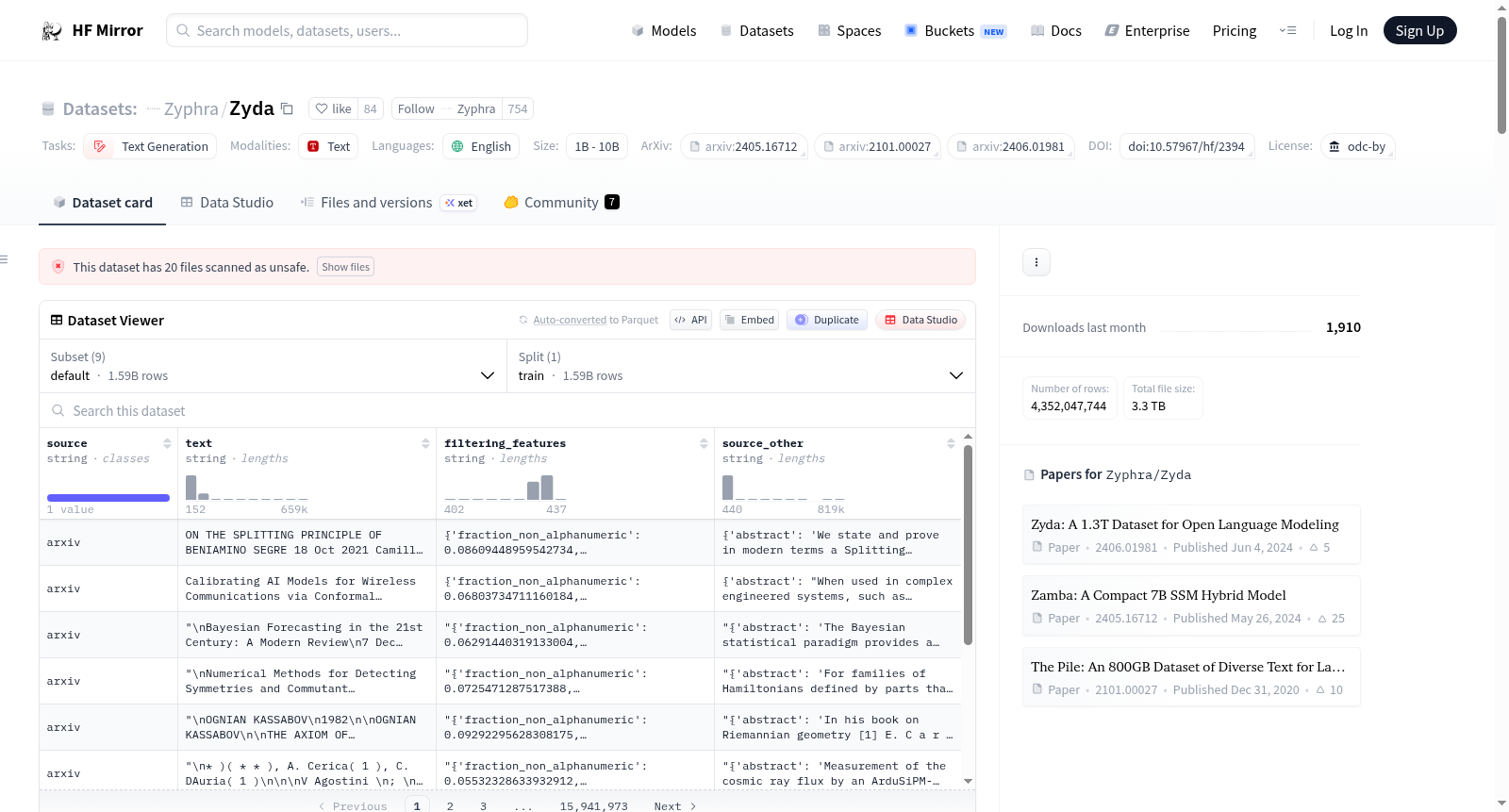
Task: Sort the text column
Action: pyautogui.click(x=425, y=443)
